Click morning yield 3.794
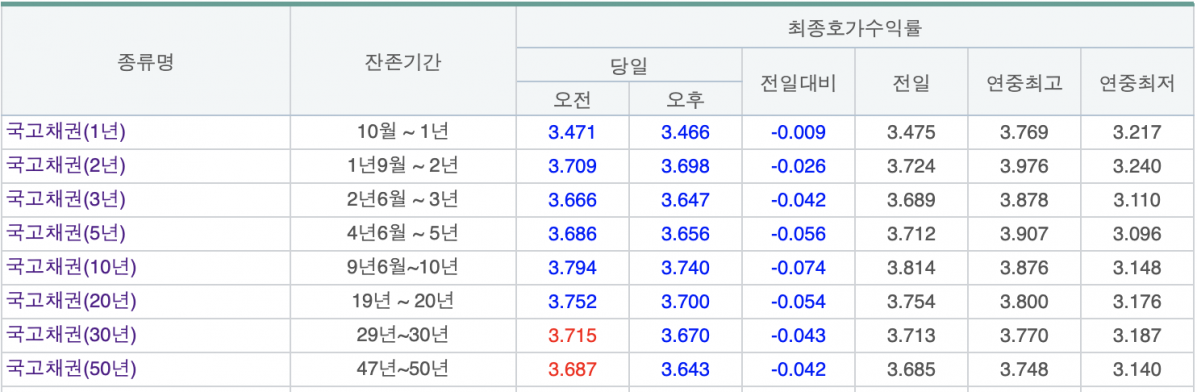1197x392 pixels. point(573,268)
